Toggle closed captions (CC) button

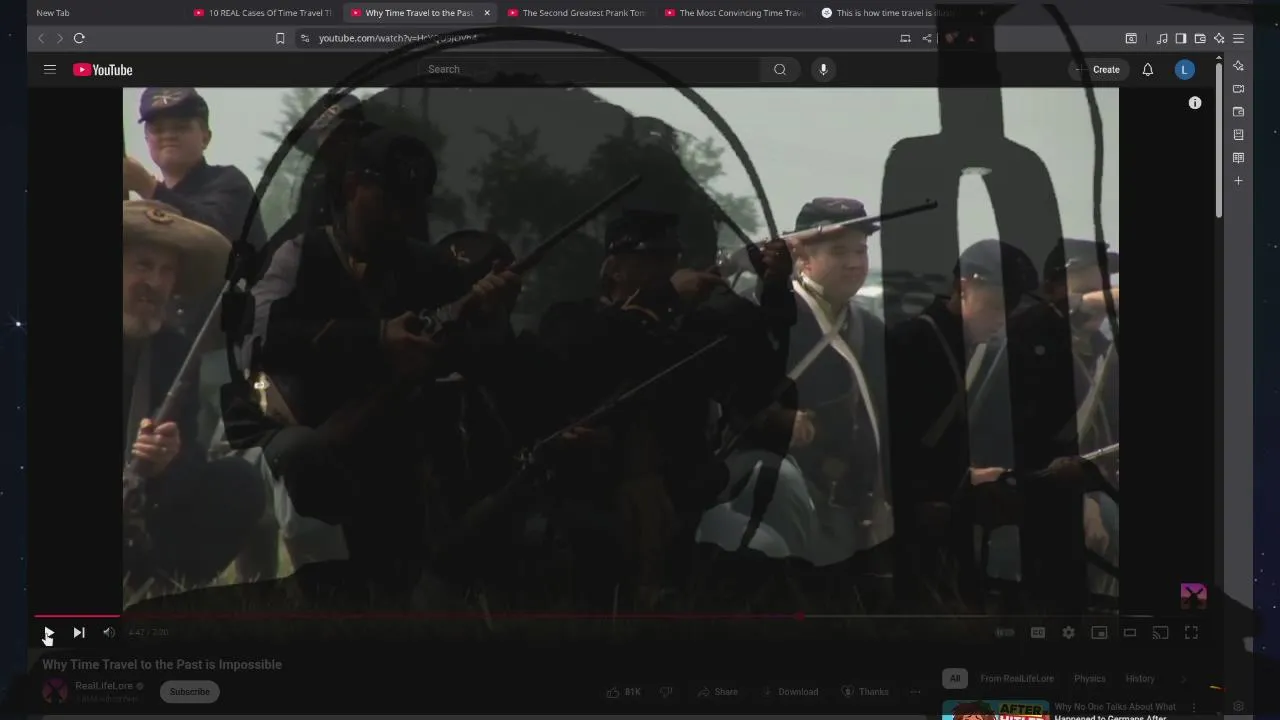point(1038,632)
